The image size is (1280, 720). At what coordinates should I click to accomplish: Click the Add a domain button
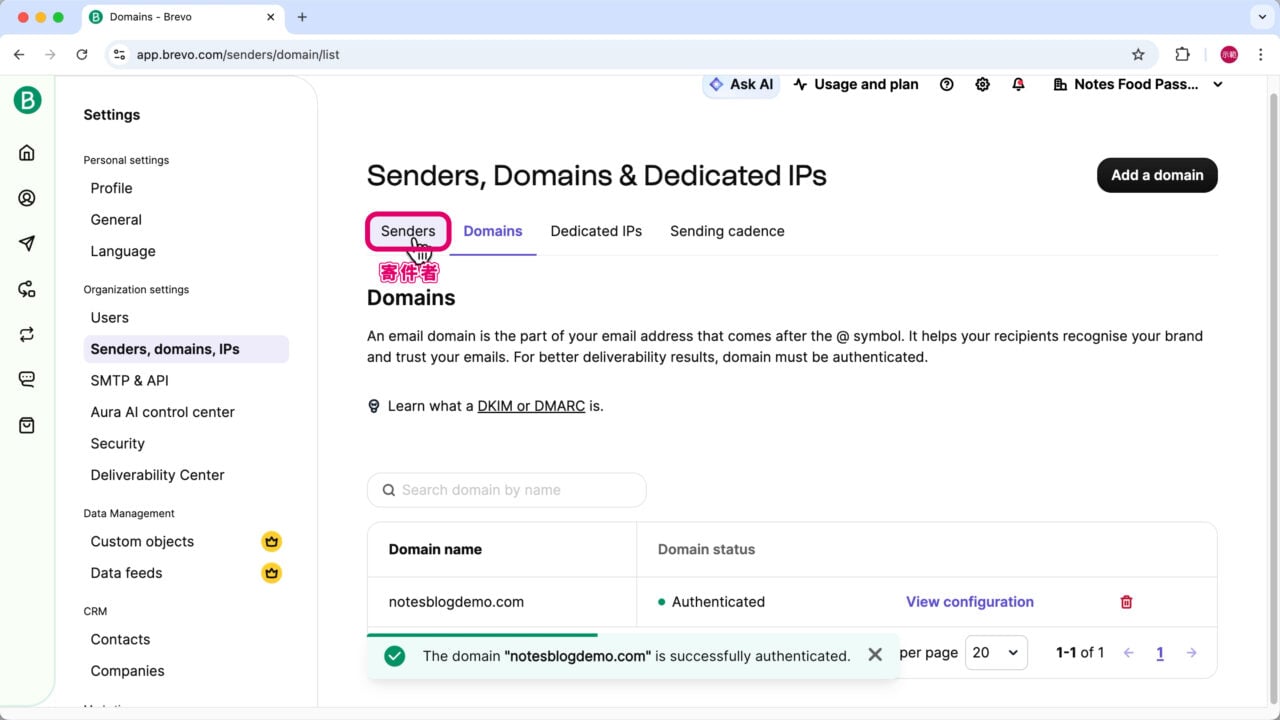[1157, 175]
